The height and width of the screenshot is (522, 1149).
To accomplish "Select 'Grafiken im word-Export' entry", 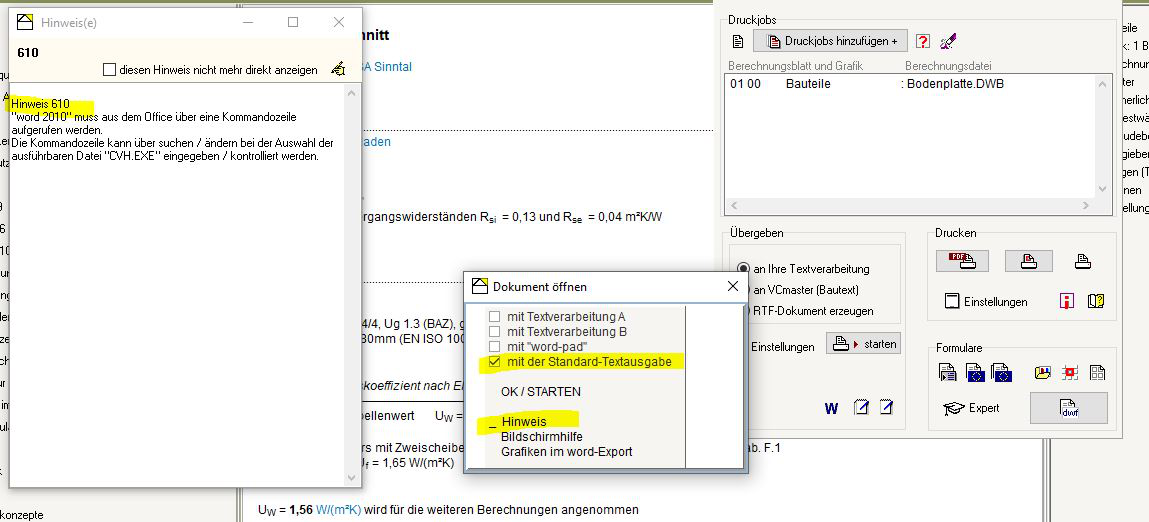I will point(566,452).
